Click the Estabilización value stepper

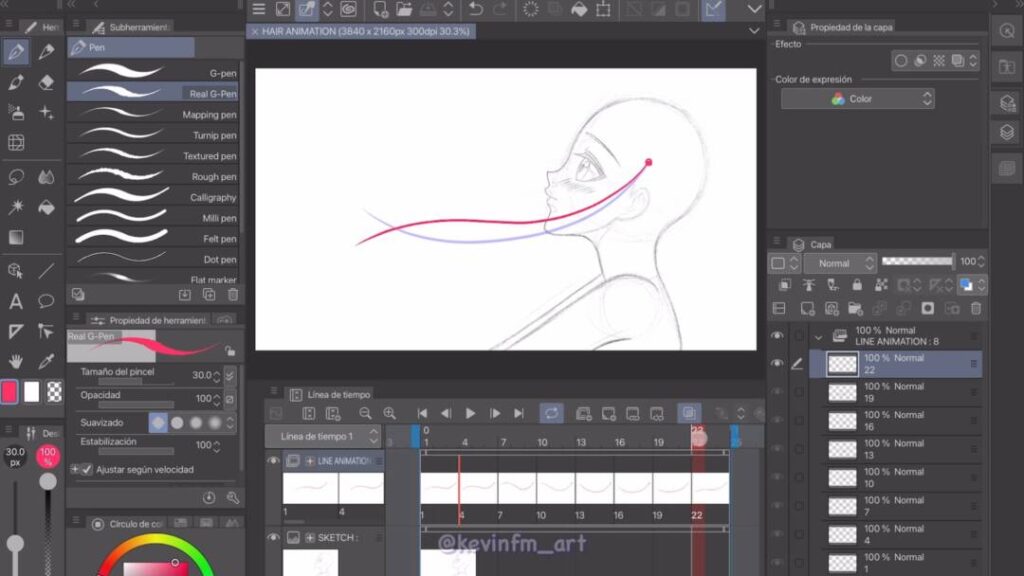216,446
